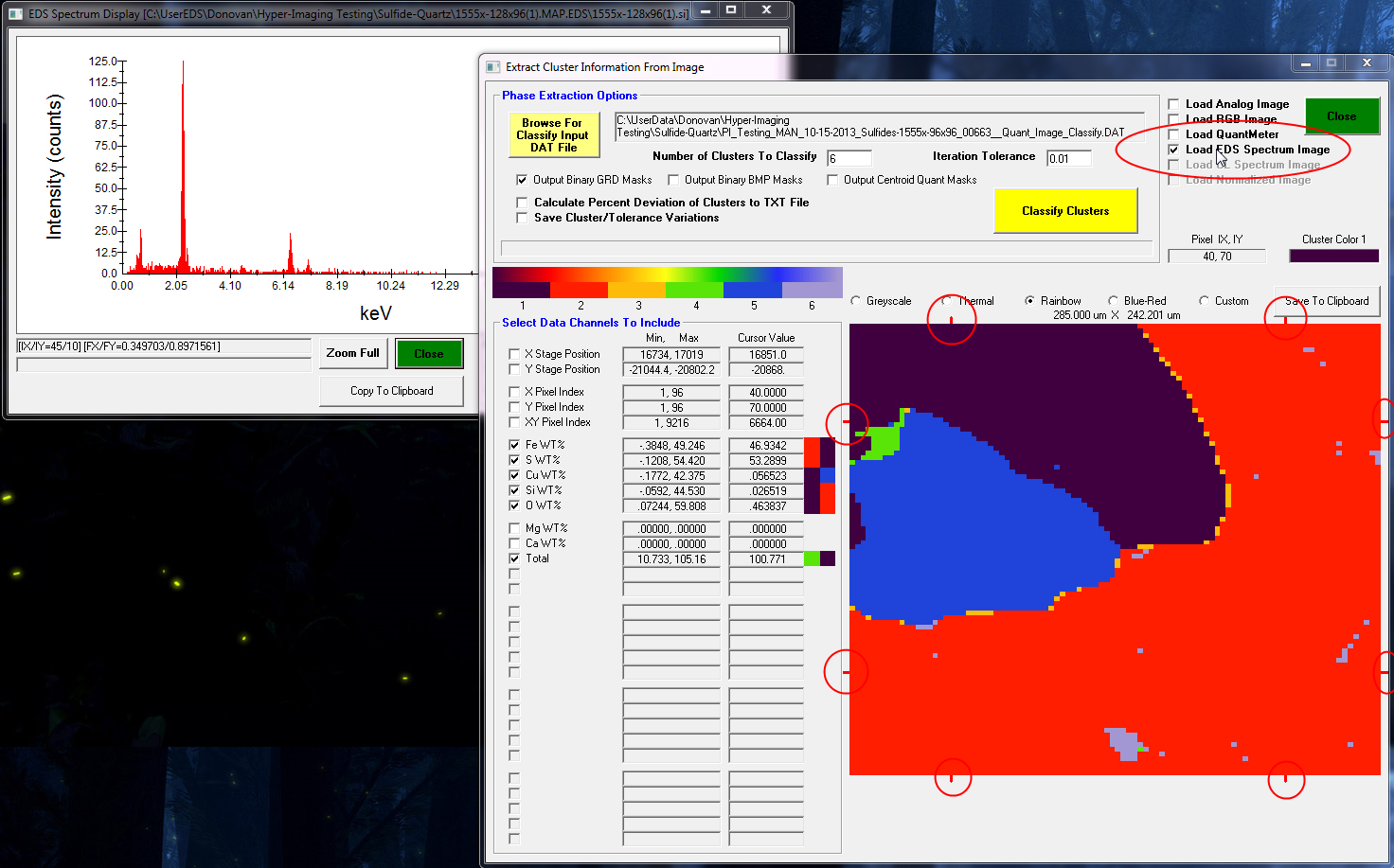Screen dimensions: 1394x868
Task: Select the Greyscale color palette radio
Action: point(856,301)
